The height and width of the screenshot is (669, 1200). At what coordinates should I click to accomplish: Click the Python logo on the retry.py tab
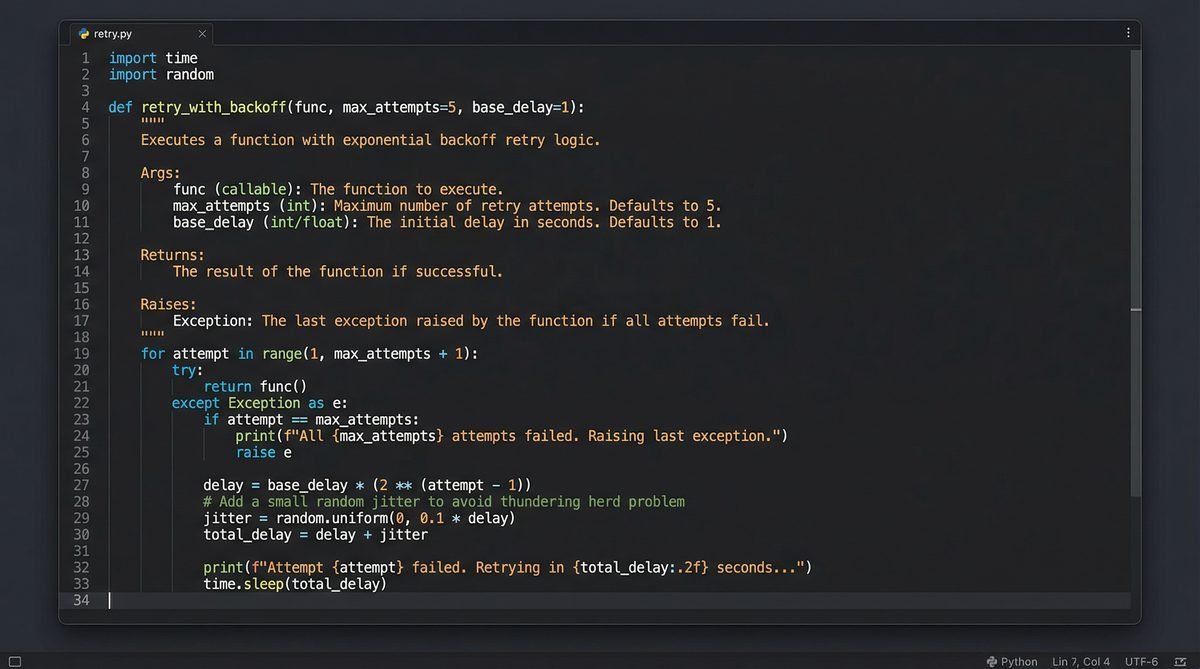[x=83, y=33]
